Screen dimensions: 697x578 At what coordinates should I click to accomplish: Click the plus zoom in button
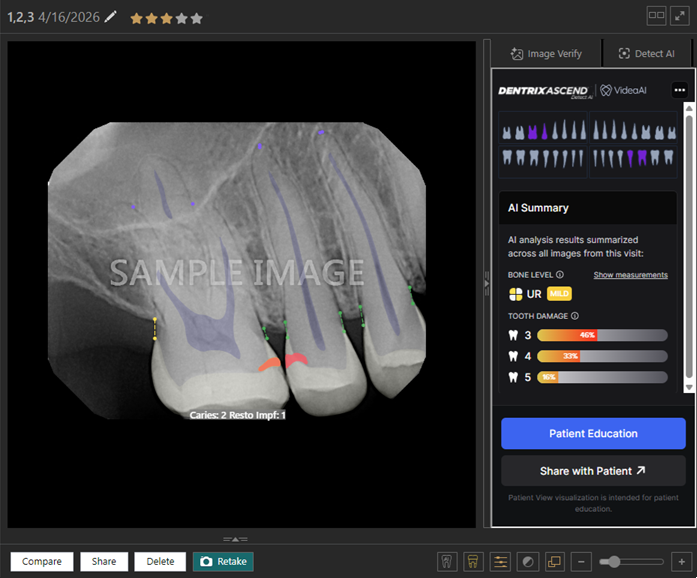click(x=680, y=562)
